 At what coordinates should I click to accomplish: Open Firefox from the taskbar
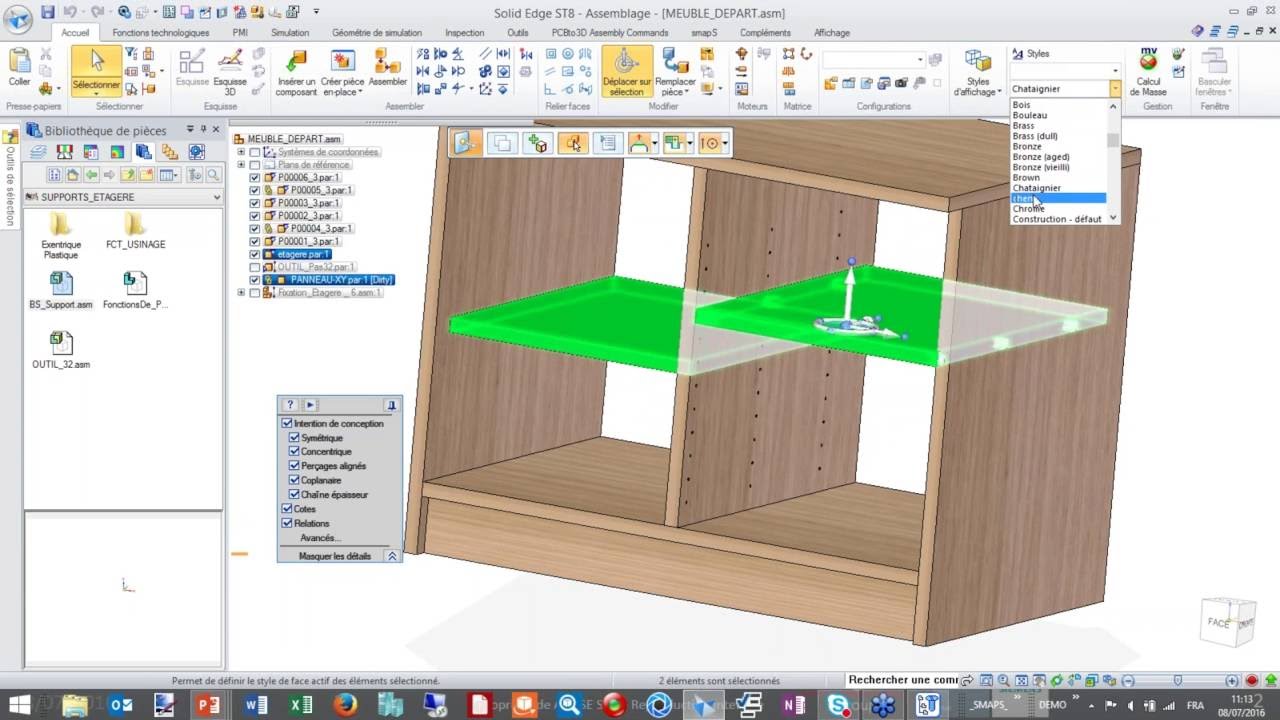tap(346, 704)
